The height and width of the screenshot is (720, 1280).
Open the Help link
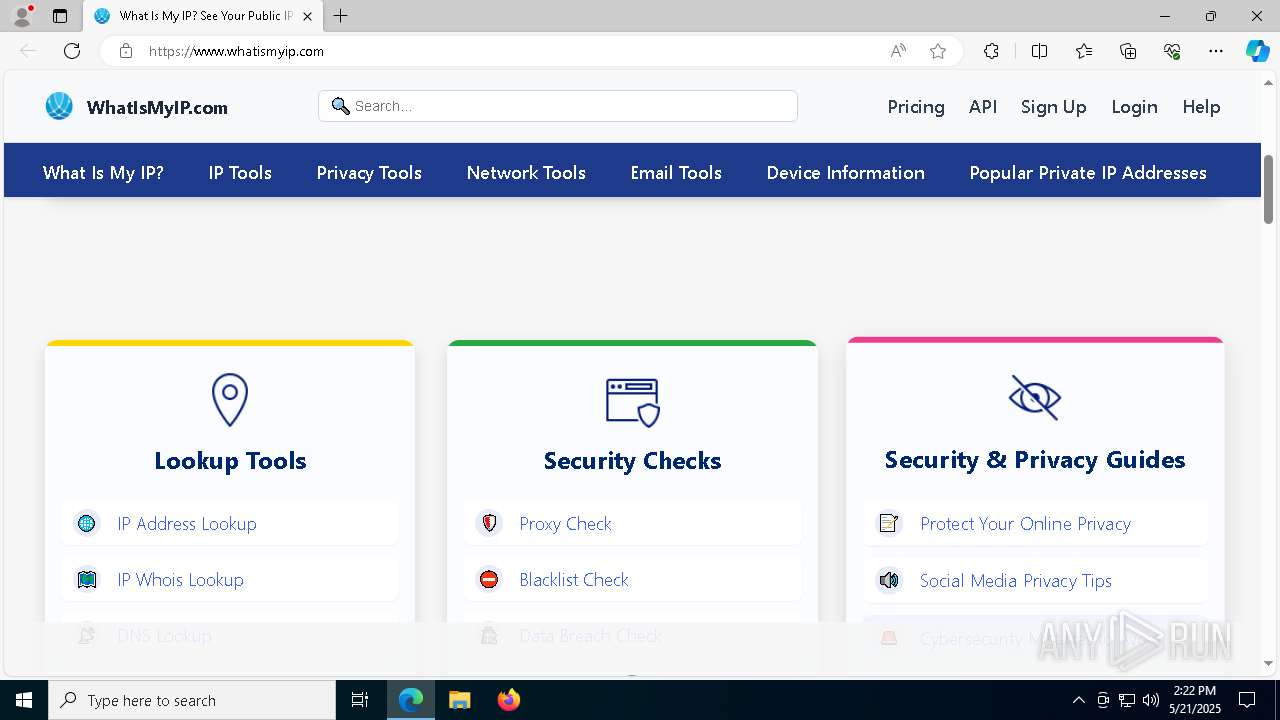pyautogui.click(x=1201, y=107)
